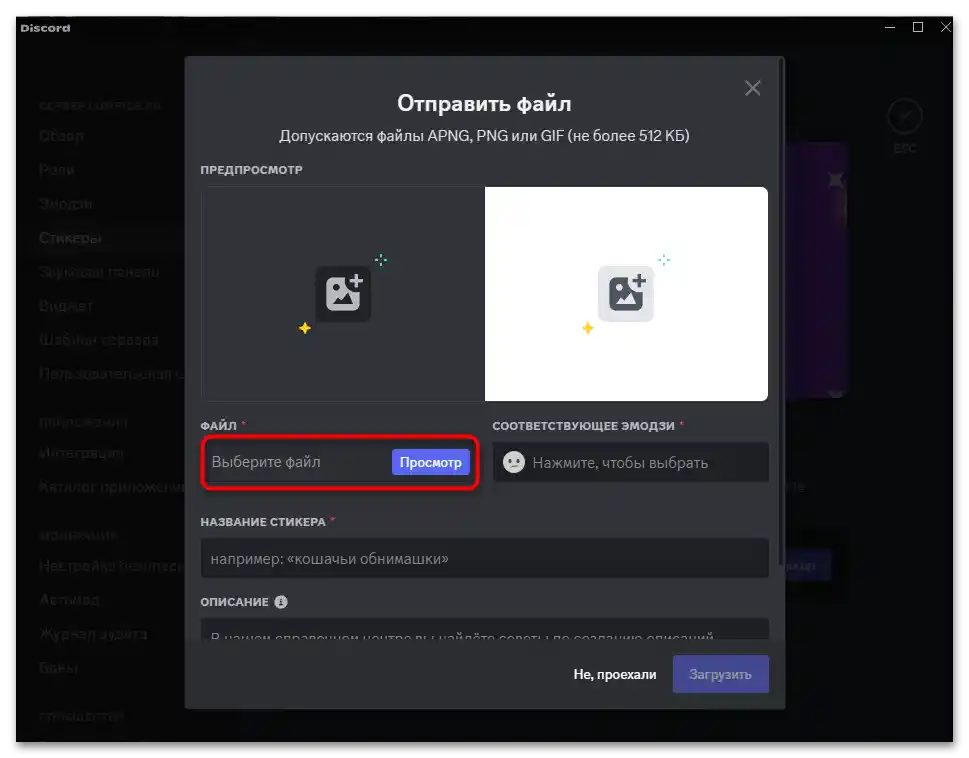Open Шаблон сервера in settings sidebar

[x=99, y=340]
